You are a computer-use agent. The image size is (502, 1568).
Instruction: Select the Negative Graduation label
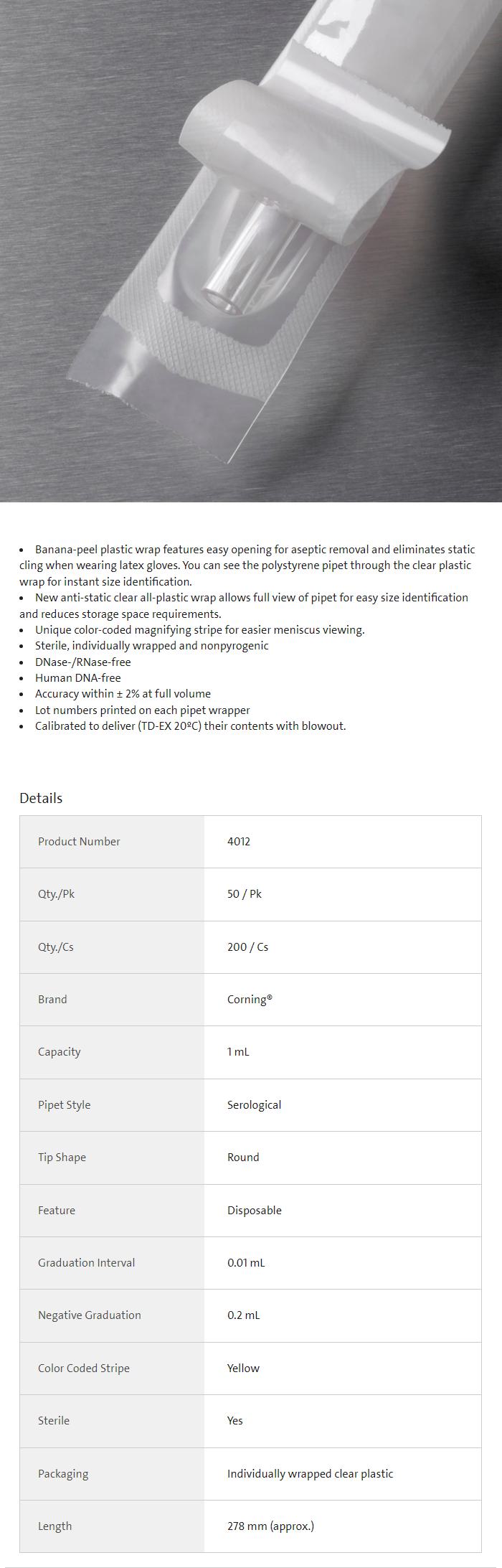pyautogui.click(x=90, y=1315)
